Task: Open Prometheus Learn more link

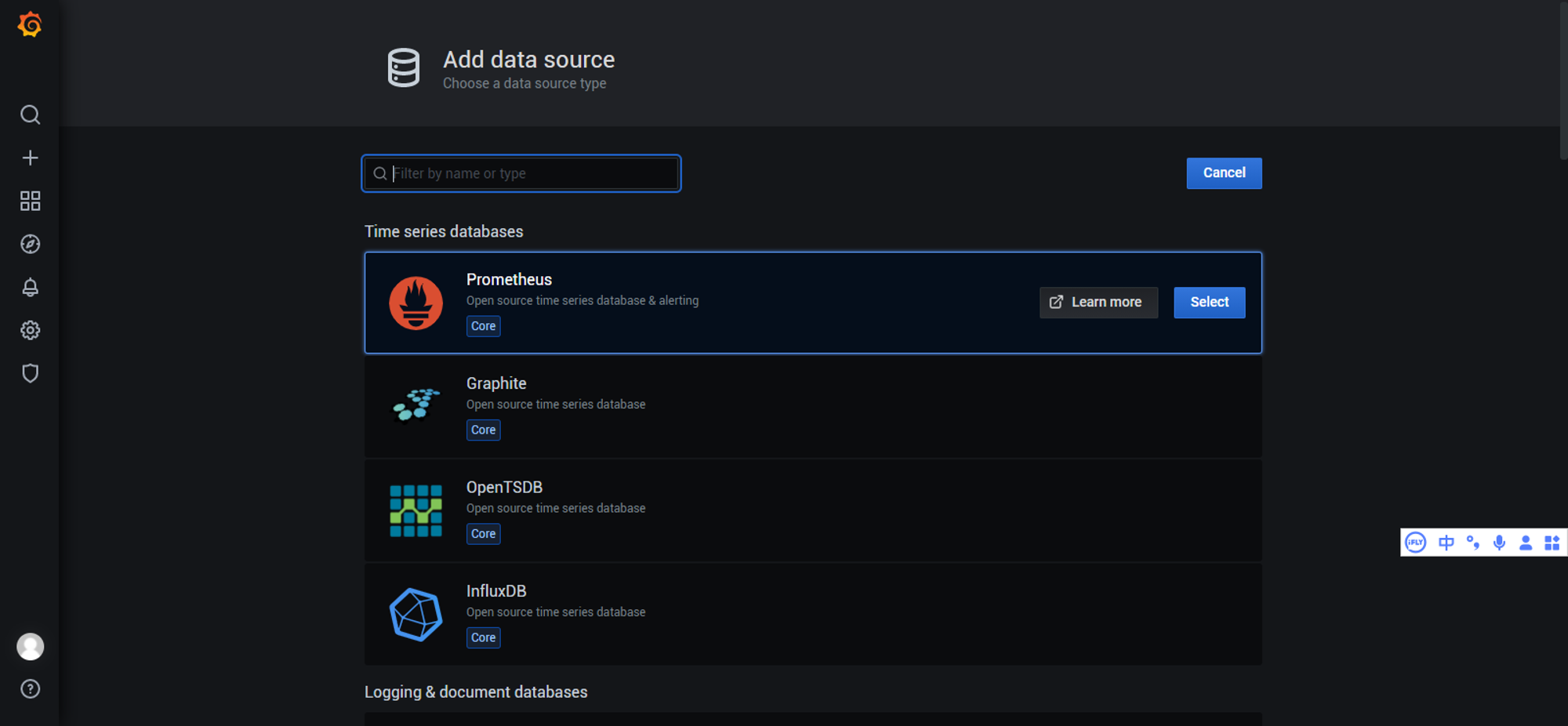Action: tap(1098, 303)
